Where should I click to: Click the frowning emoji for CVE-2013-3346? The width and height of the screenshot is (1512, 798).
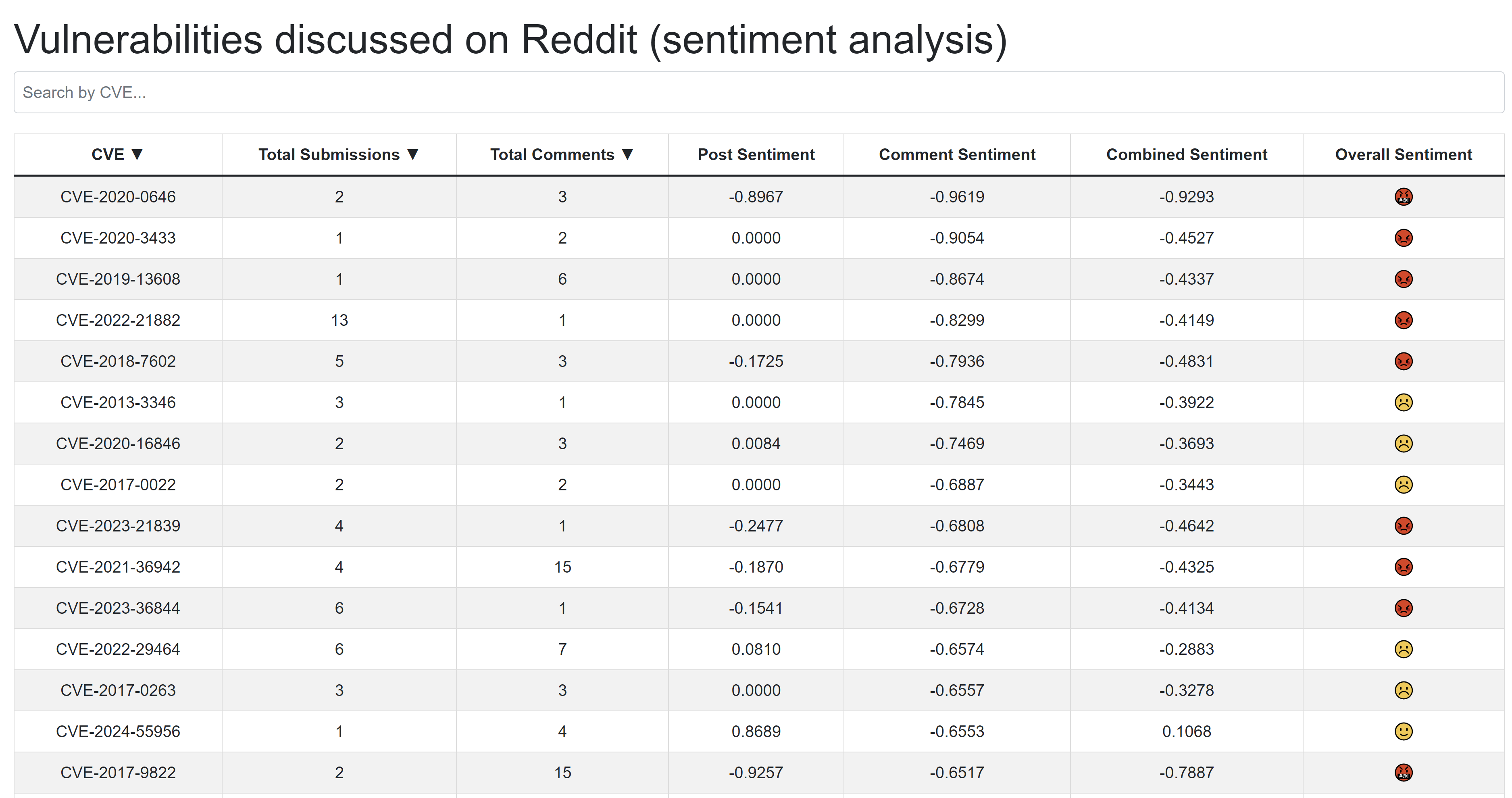click(x=1403, y=402)
